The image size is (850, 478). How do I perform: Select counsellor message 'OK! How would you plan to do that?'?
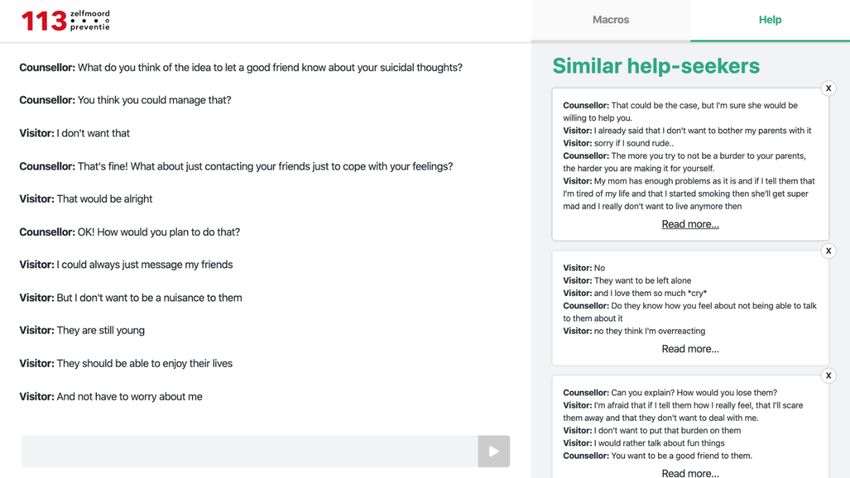tap(130, 232)
